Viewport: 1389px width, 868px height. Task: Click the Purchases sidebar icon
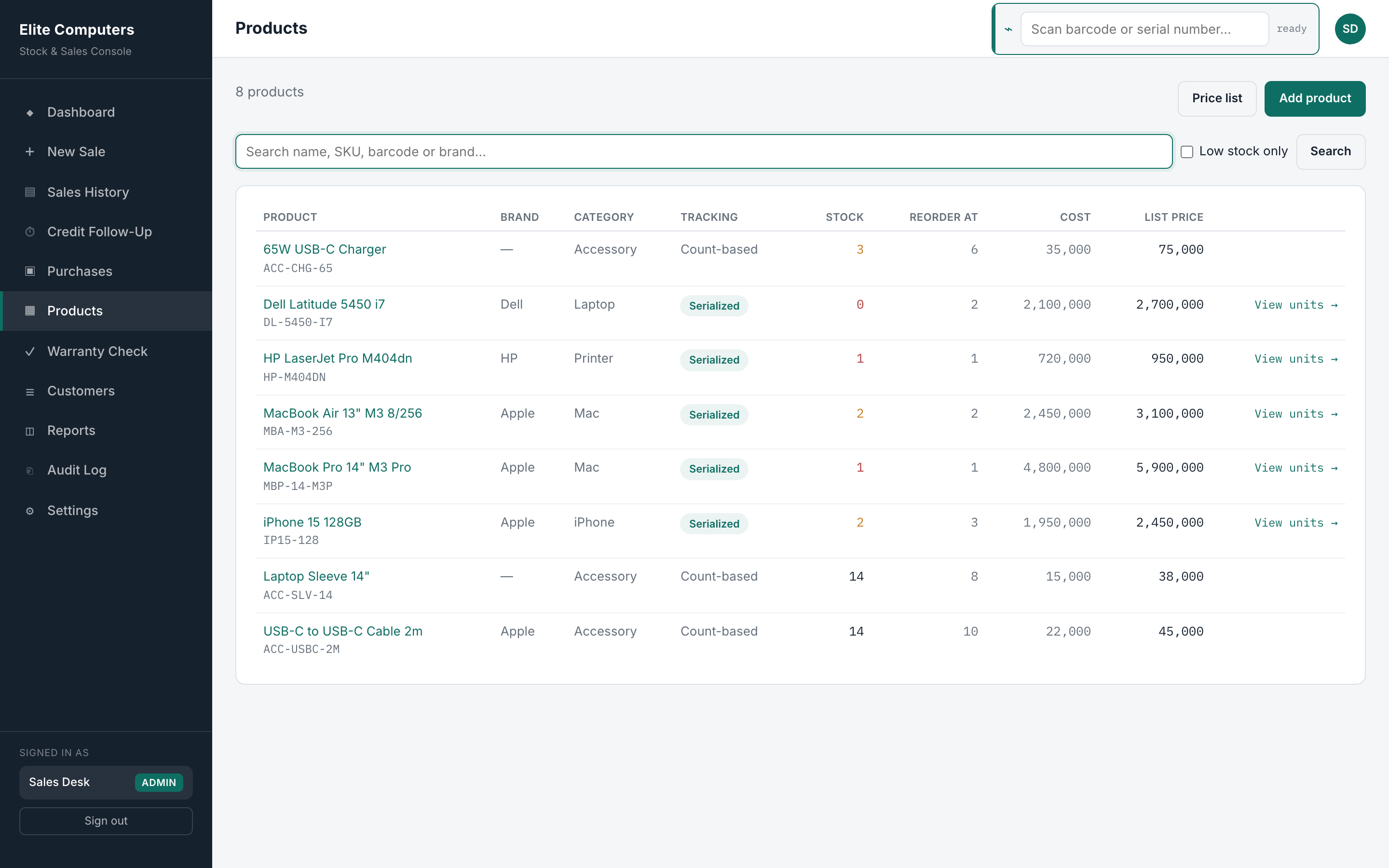30,271
